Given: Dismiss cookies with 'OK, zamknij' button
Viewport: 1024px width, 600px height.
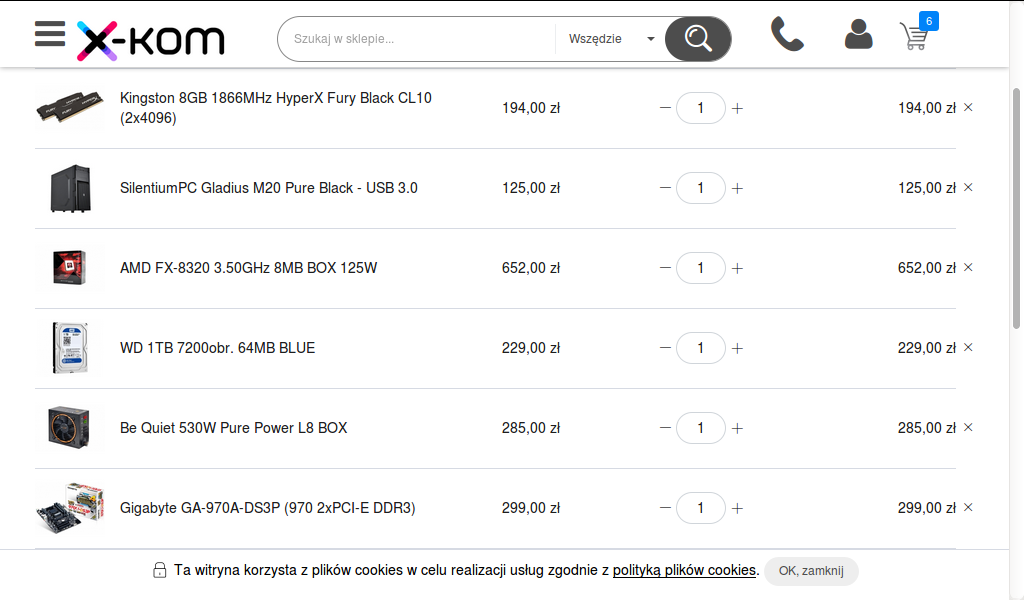Looking at the screenshot, I should pos(811,571).
